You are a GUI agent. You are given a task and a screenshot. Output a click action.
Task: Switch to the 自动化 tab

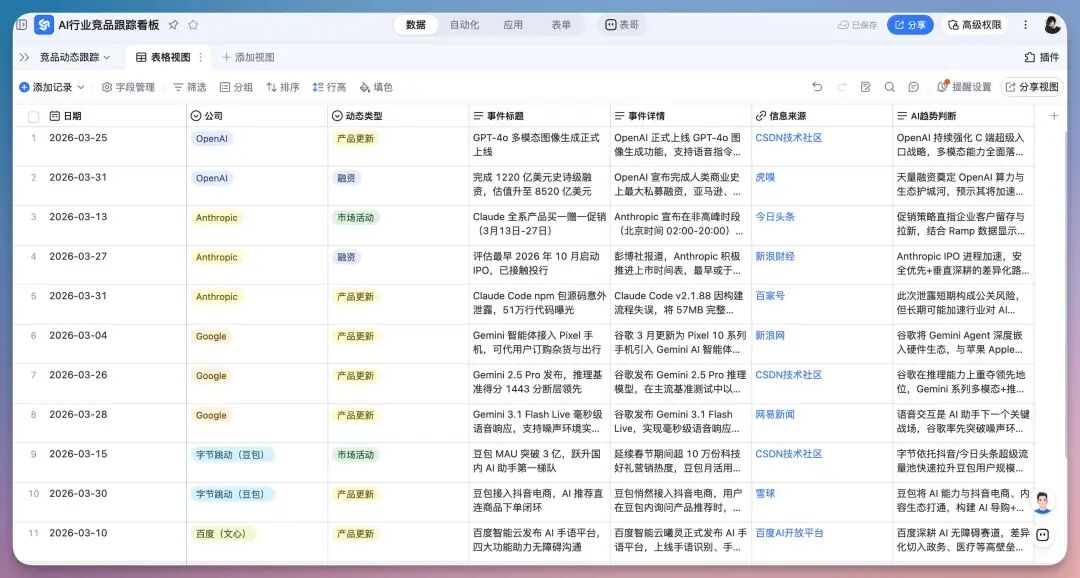(464, 24)
